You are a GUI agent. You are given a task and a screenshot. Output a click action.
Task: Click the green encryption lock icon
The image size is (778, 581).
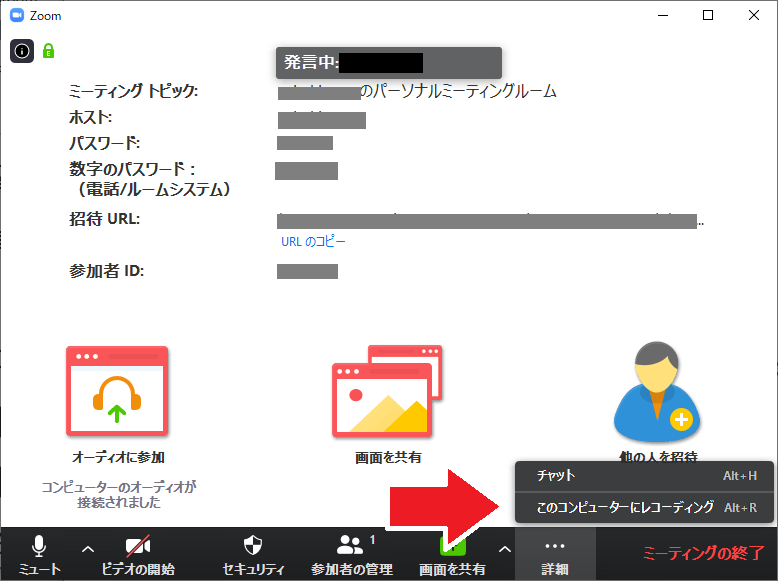[48, 51]
